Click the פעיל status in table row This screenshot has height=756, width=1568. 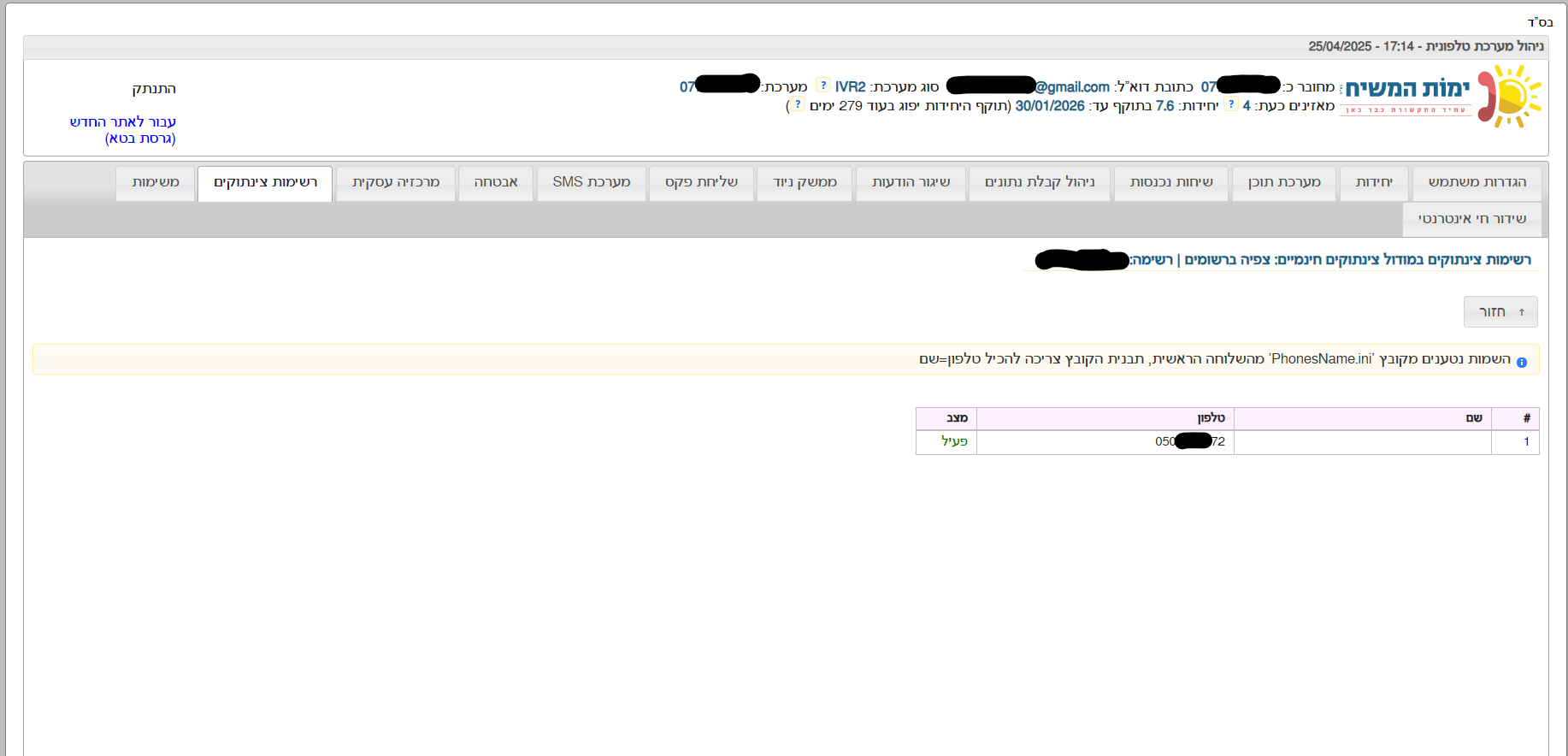954,441
